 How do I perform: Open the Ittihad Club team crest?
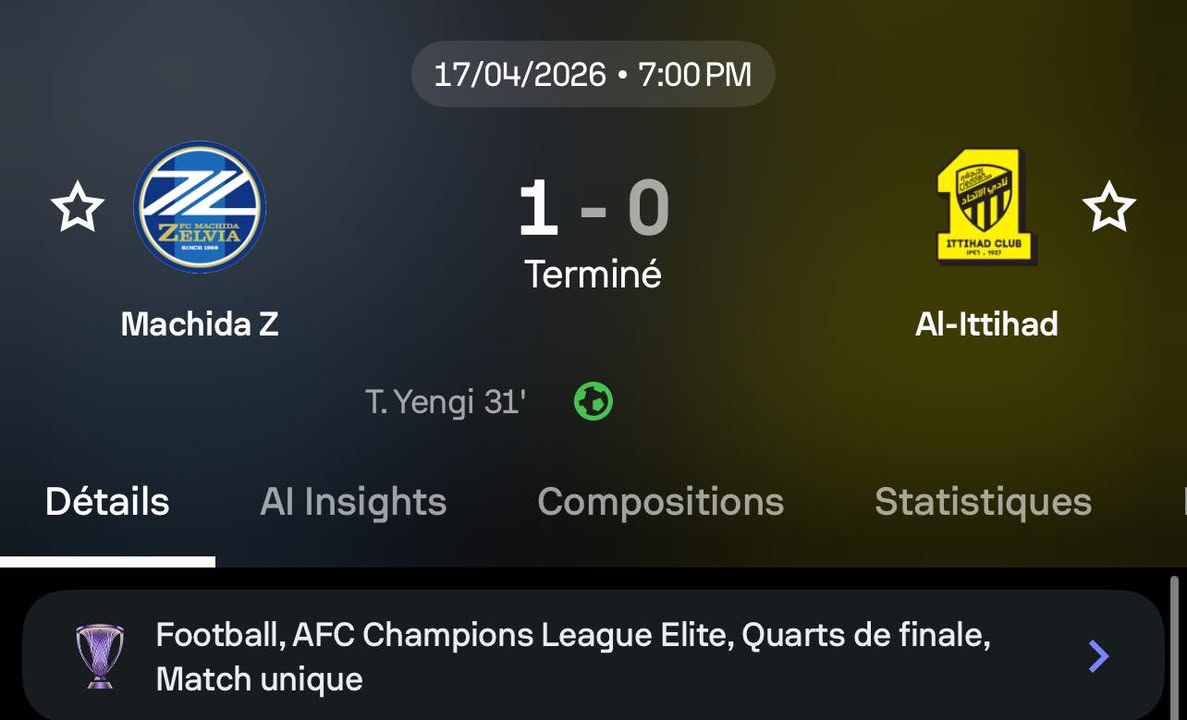coord(985,206)
